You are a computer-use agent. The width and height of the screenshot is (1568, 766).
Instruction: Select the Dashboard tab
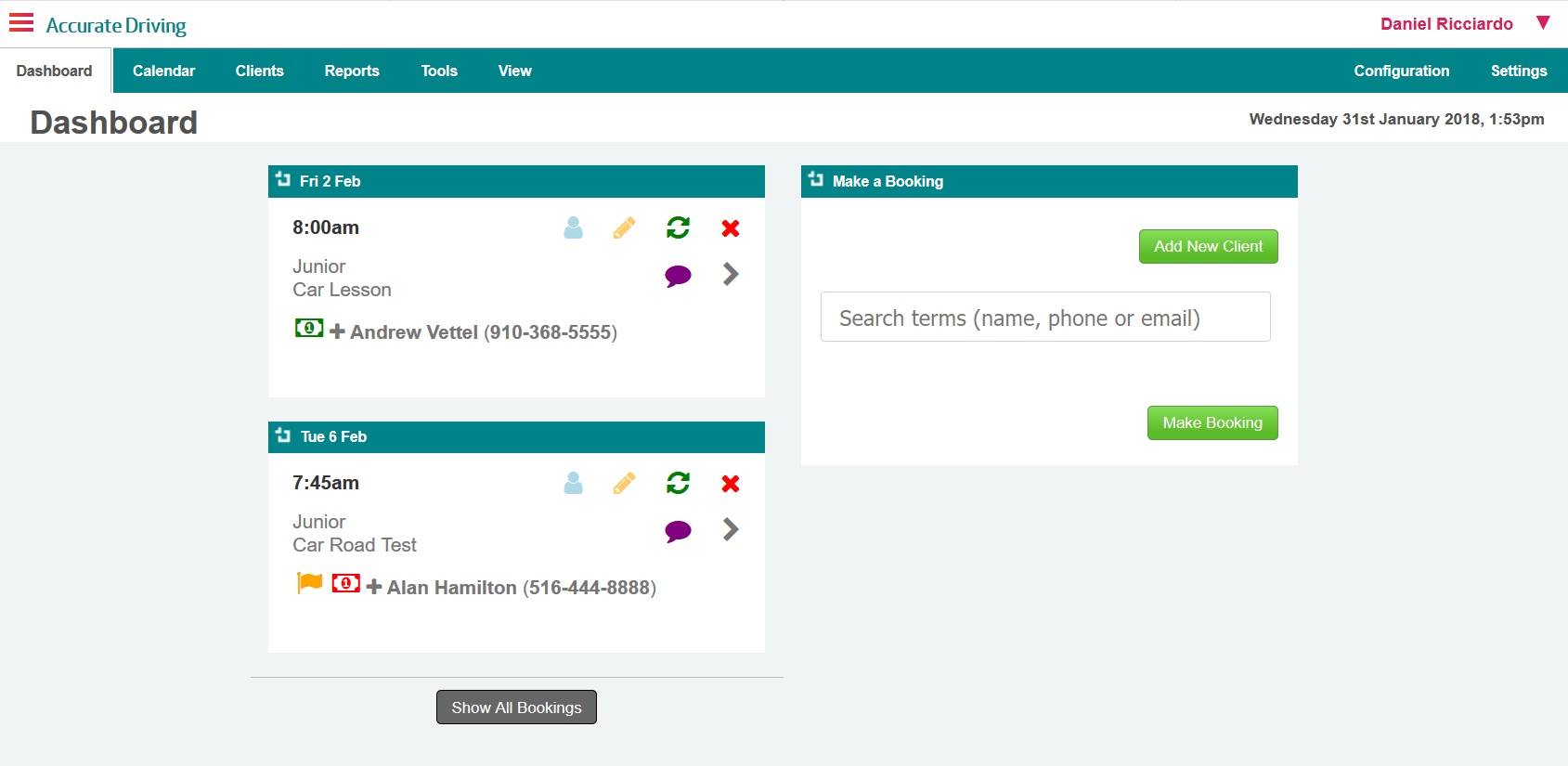(55, 71)
